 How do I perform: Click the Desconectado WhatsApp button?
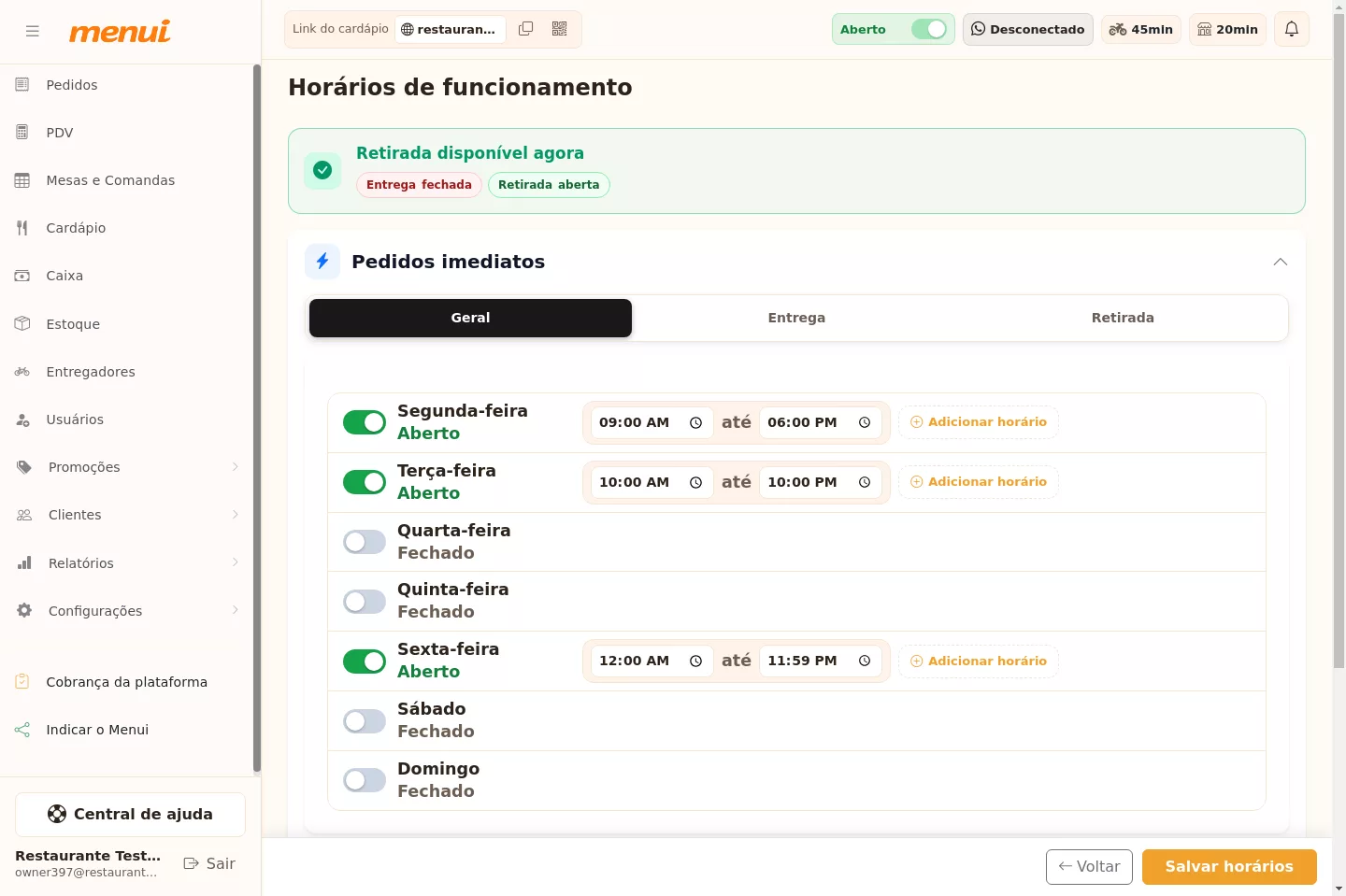click(1028, 30)
